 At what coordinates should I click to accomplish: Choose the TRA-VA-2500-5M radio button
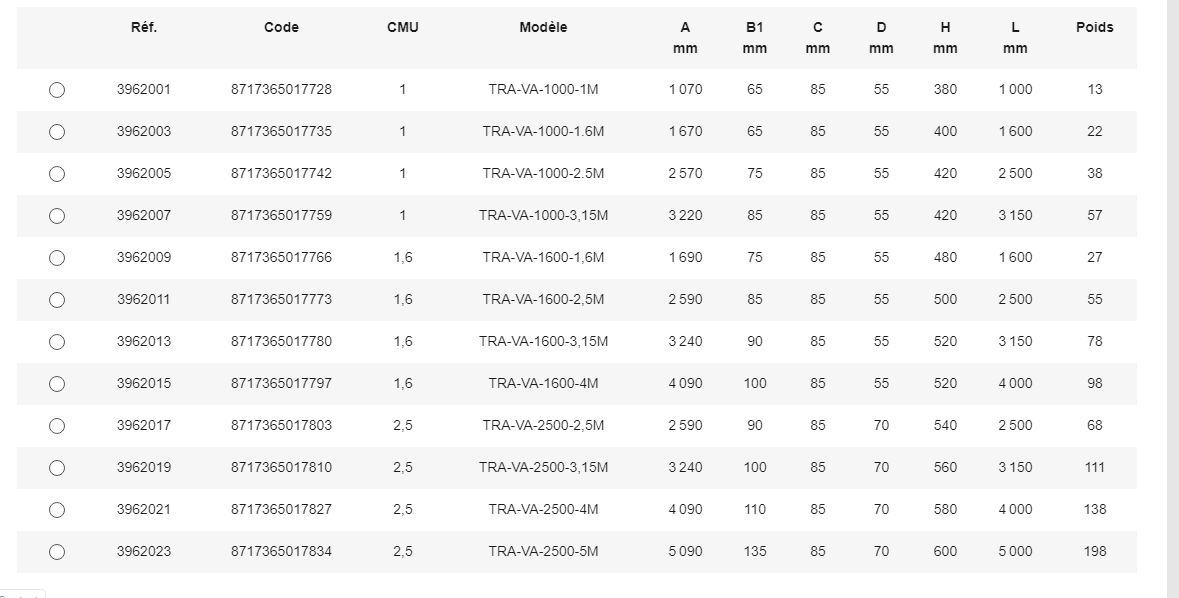pos(57,552)
